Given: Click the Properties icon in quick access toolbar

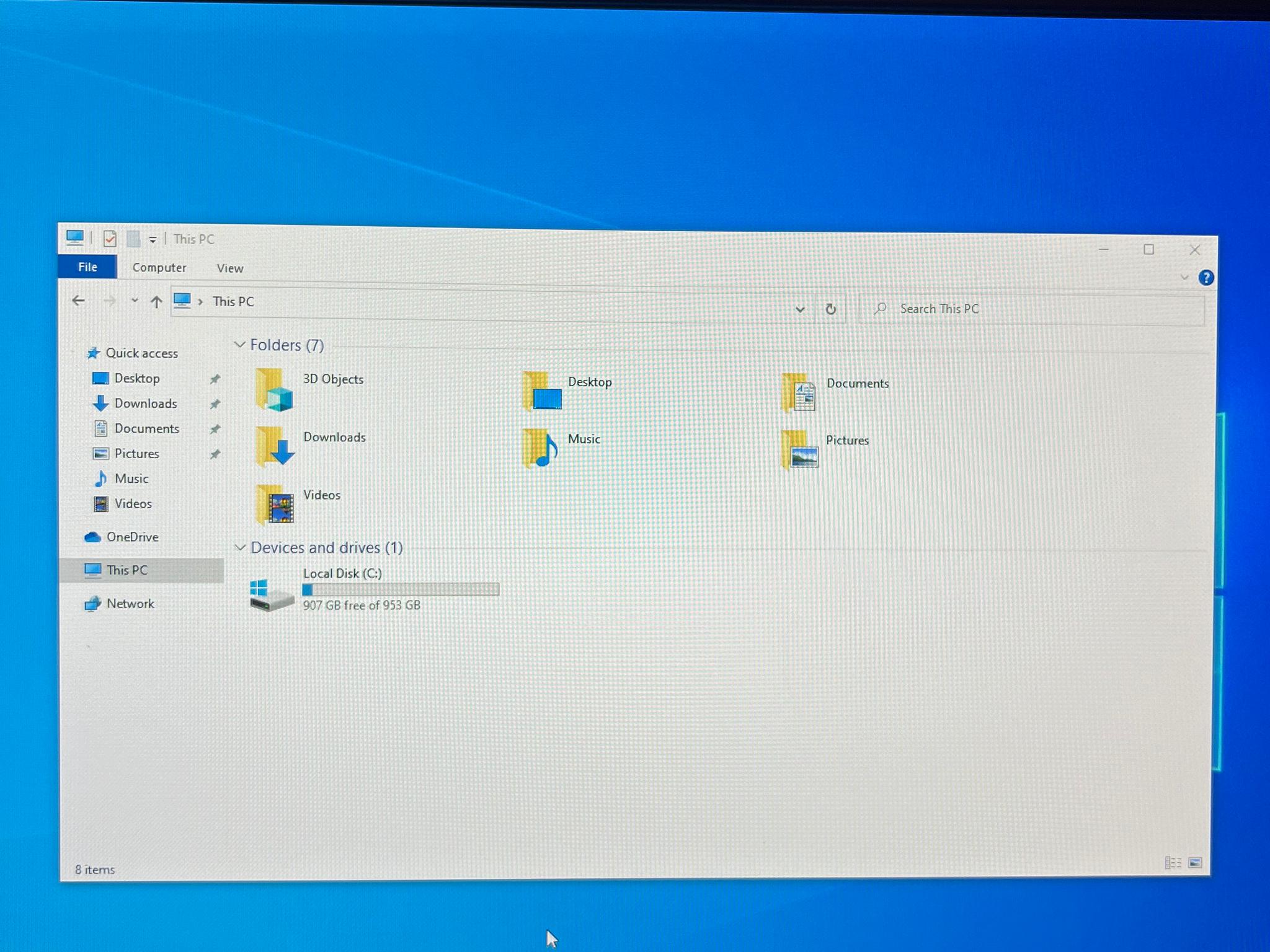Looking at the screenshot, I should tap(110, 239).
